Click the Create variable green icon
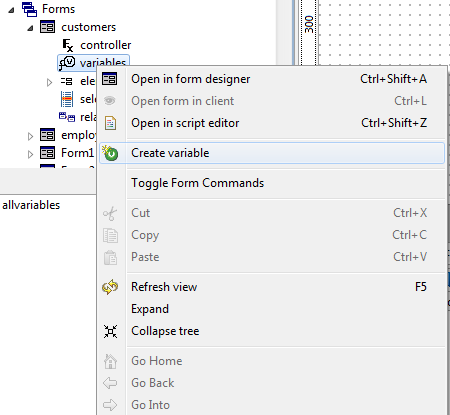Image resolution: width=450 pixels, height=415 pixels. [110, 153]
